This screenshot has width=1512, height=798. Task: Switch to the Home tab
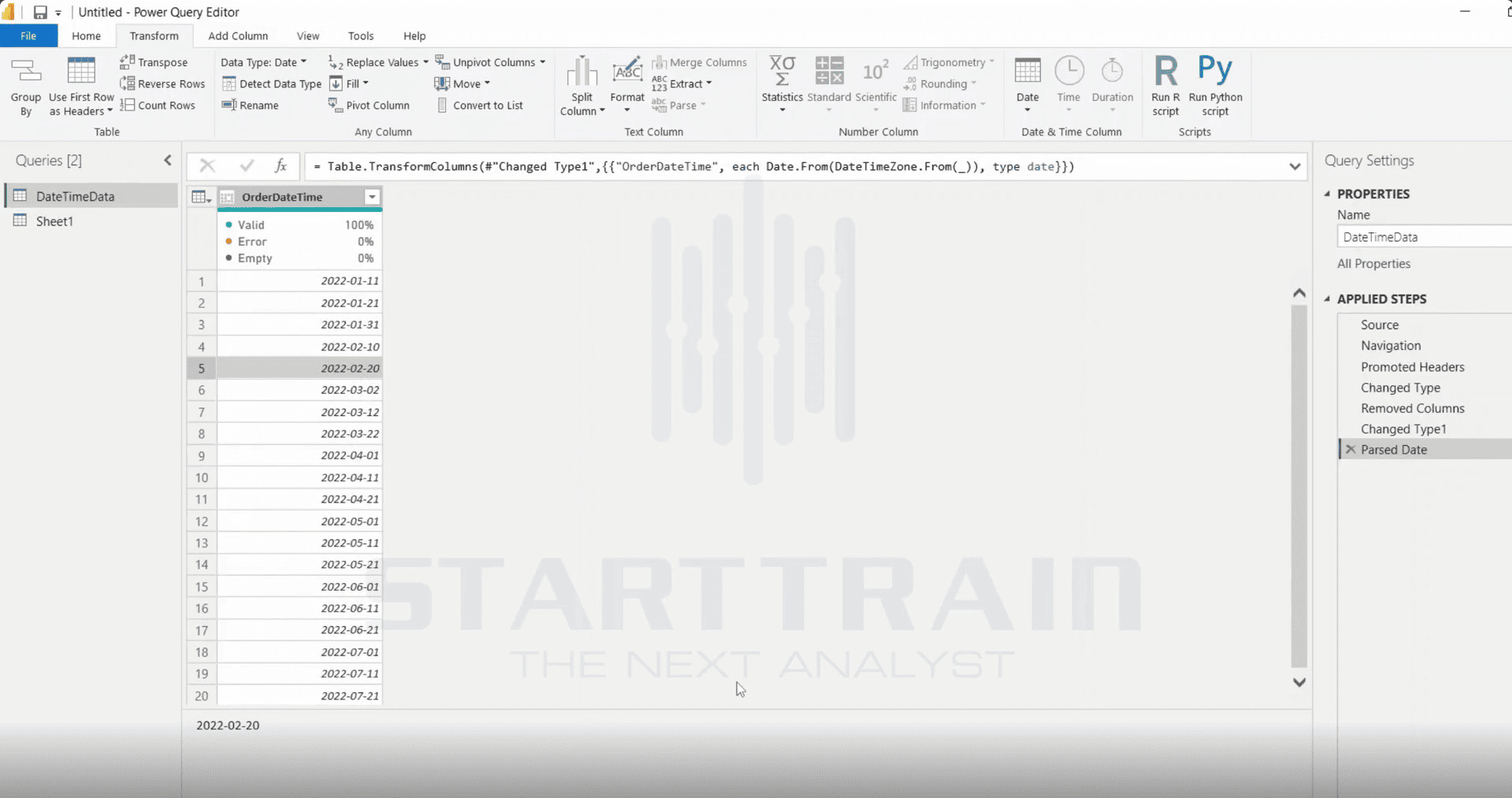click(x=86, y=36)
